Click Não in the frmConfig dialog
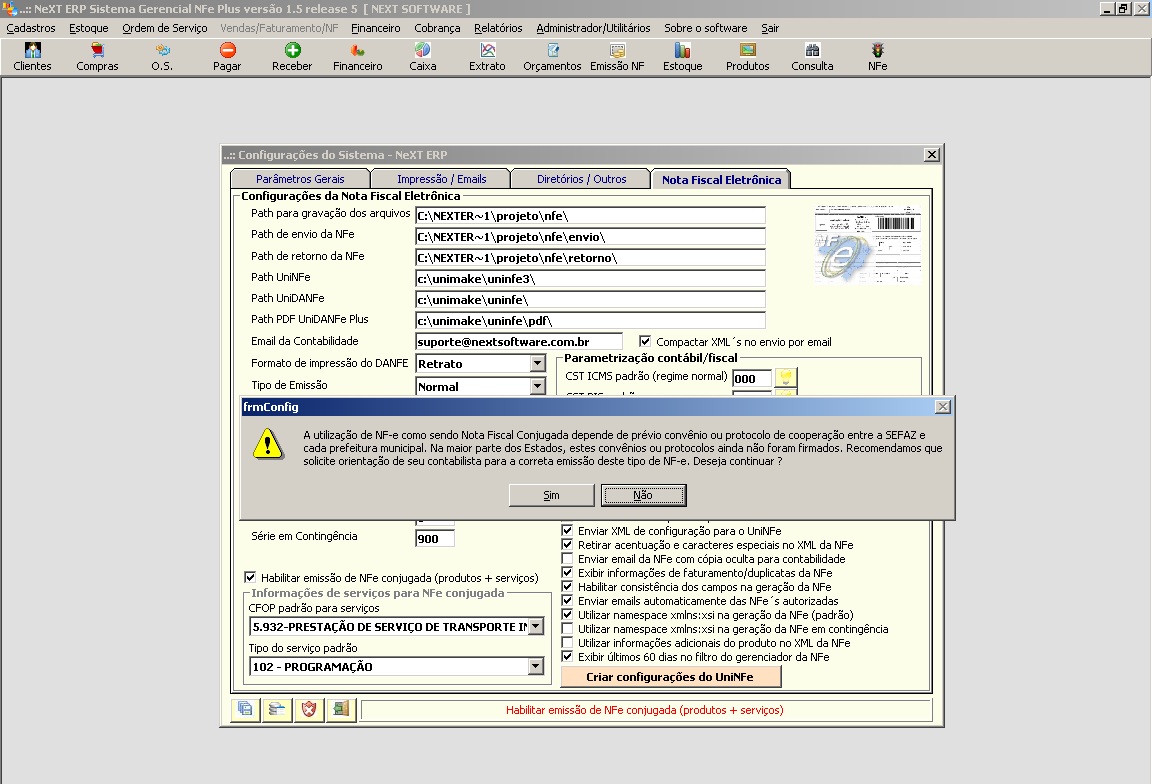1152x784 pixels. pyautogui.click(x=643, y=494)
